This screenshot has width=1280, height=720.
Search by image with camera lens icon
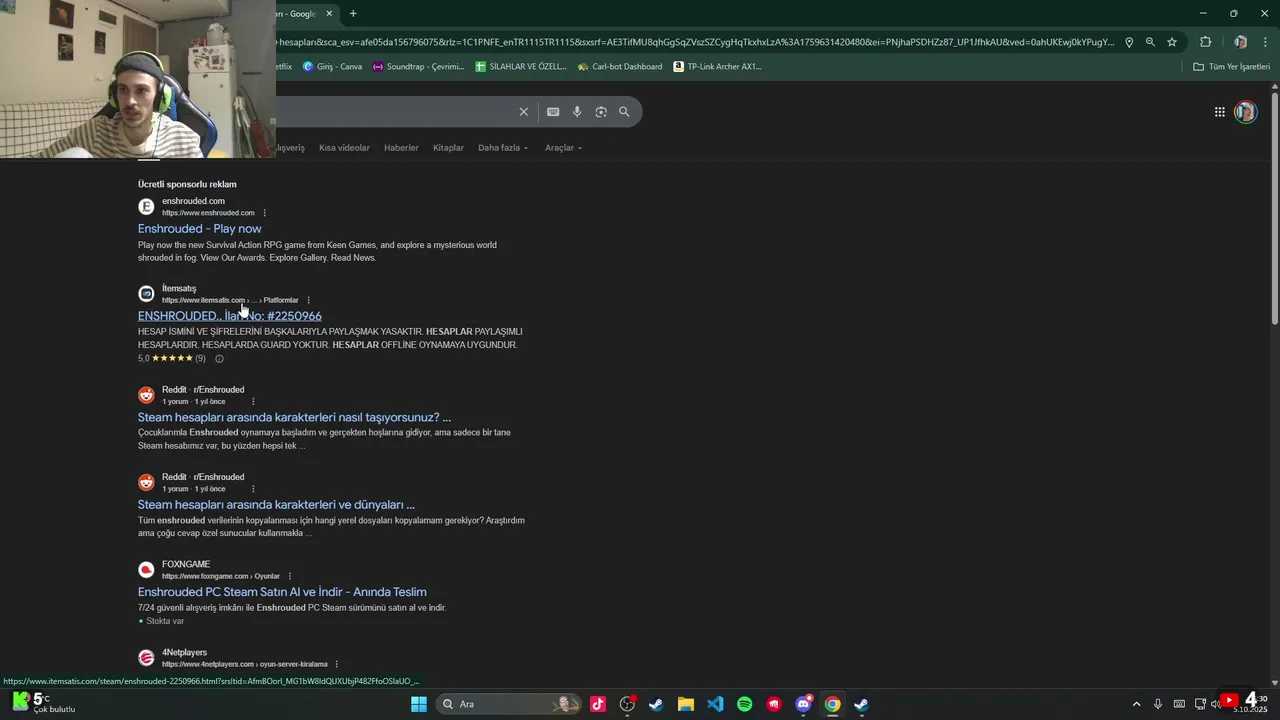click(x=601, y=112)
